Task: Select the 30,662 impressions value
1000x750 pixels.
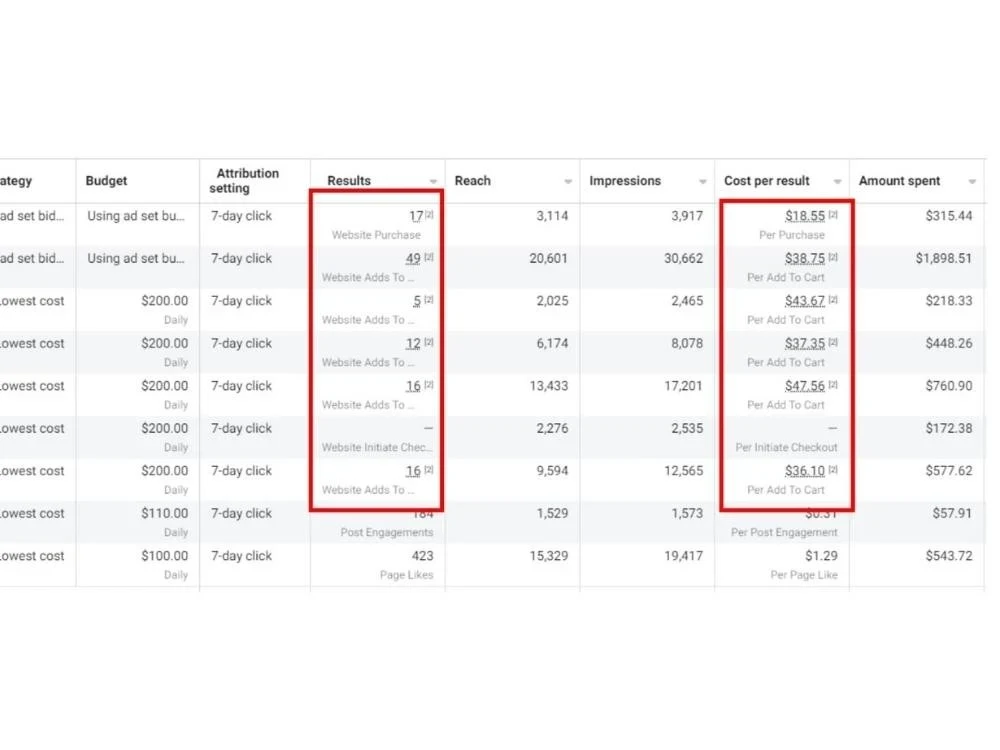Action: click(683, 258)
